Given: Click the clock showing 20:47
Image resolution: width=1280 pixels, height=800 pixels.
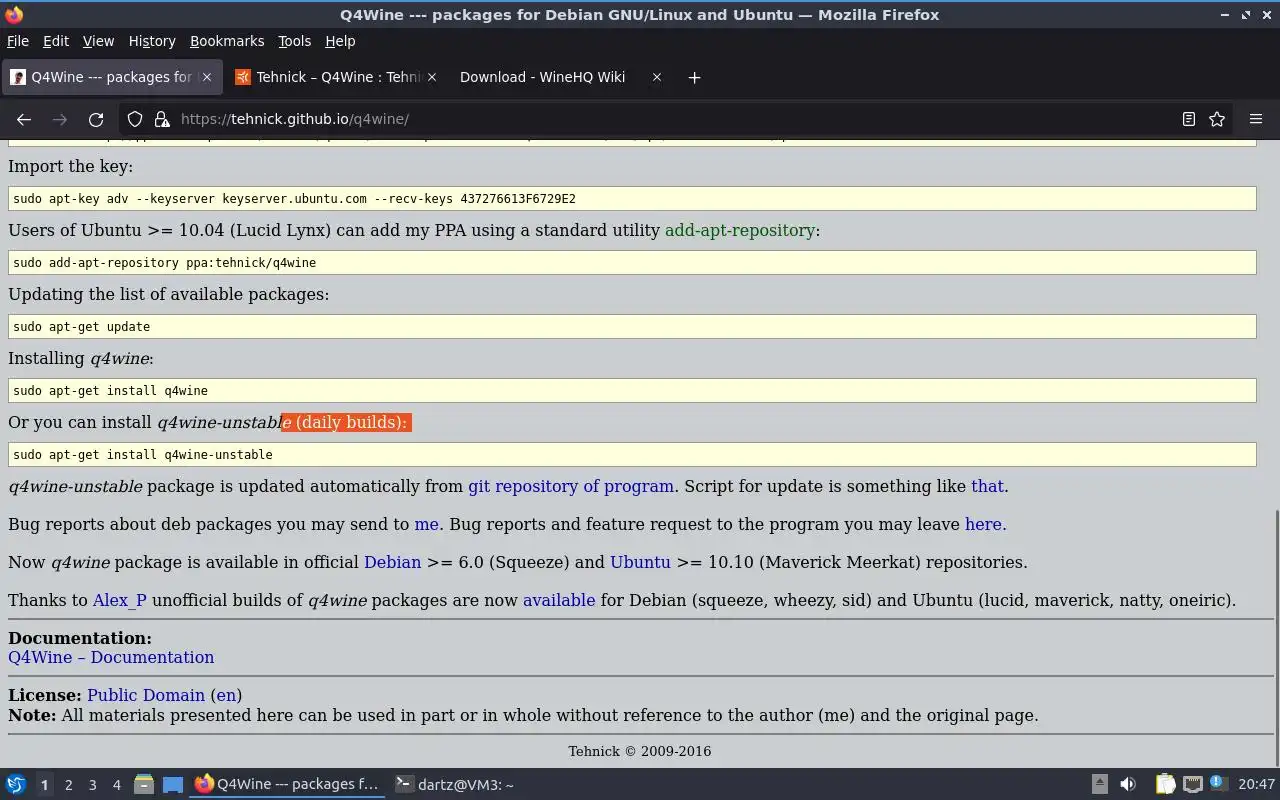Looking at the screenshot, I should pos(1256,785).
